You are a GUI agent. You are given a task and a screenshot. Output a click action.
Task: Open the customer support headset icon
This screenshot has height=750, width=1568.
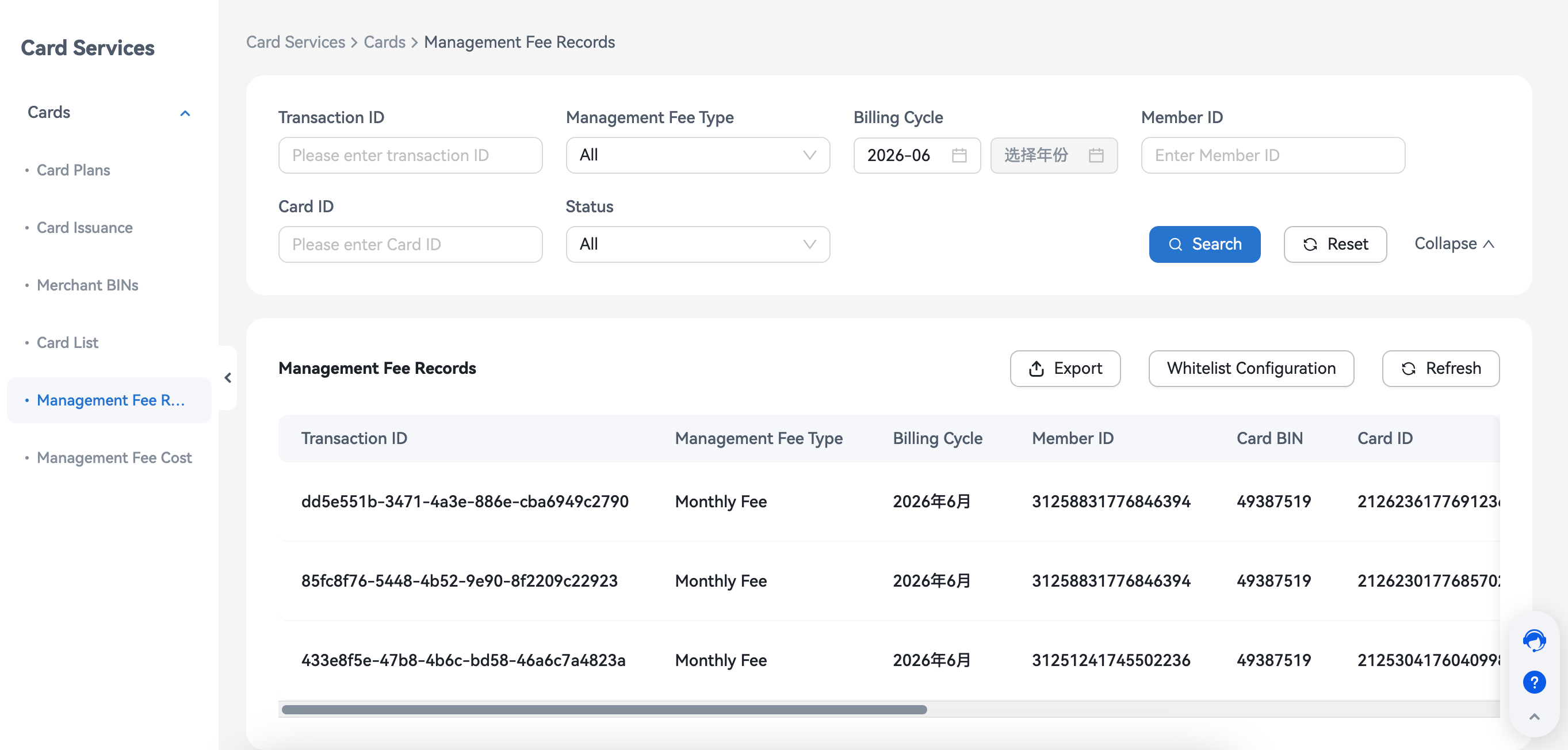click(1534, 640)
